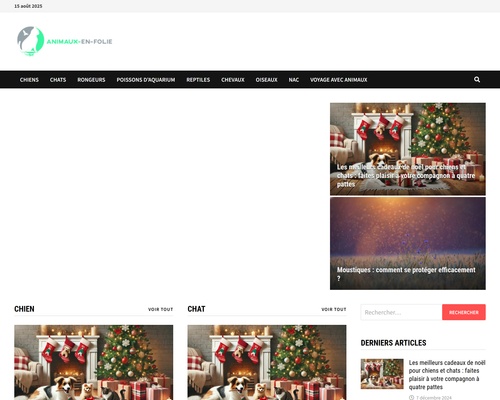The image size is (500, 400).
Task: Open the Moustiques article banner
Action: coord(408,243)
